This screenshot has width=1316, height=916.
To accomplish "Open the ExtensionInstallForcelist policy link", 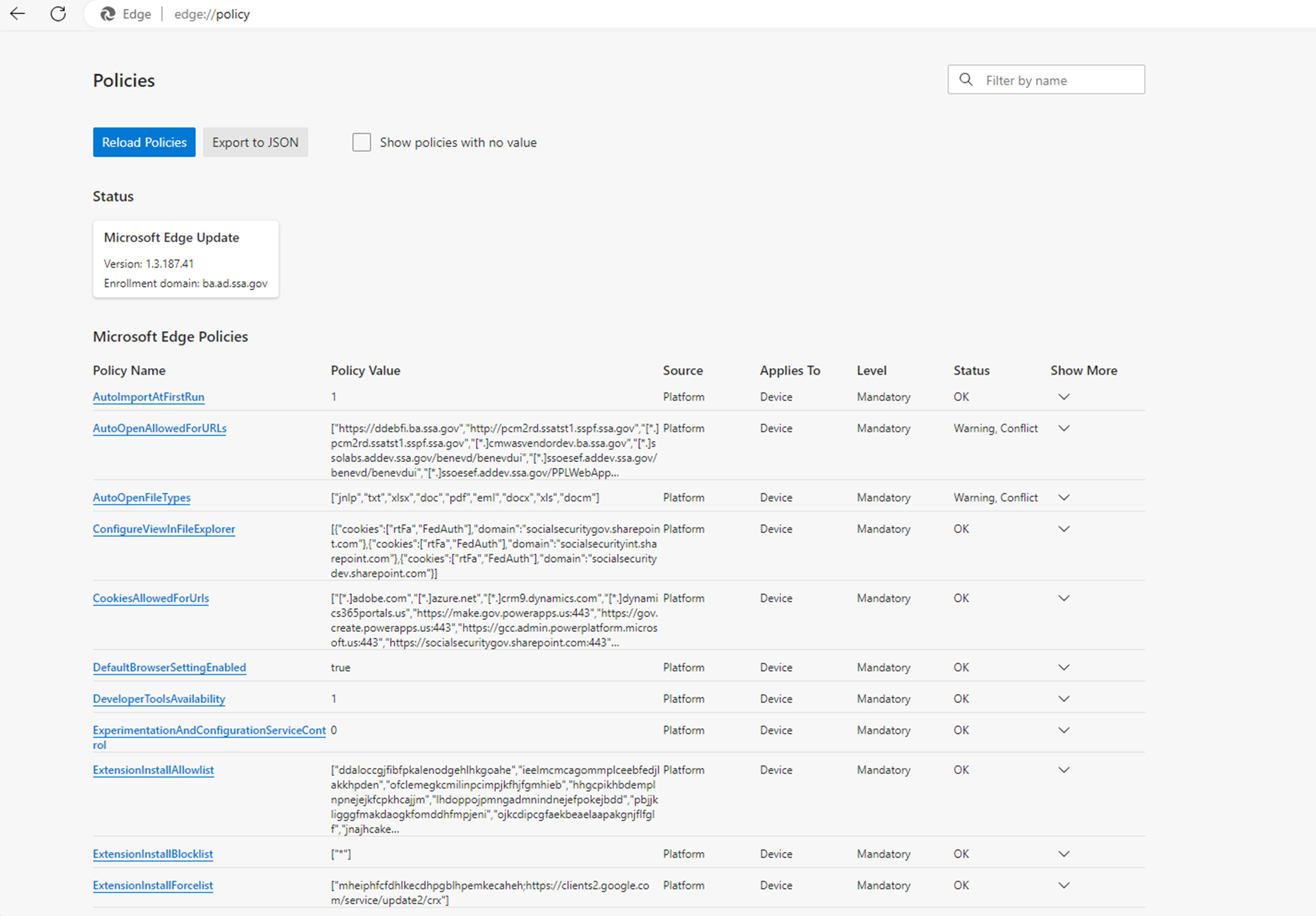I will 152,885.
